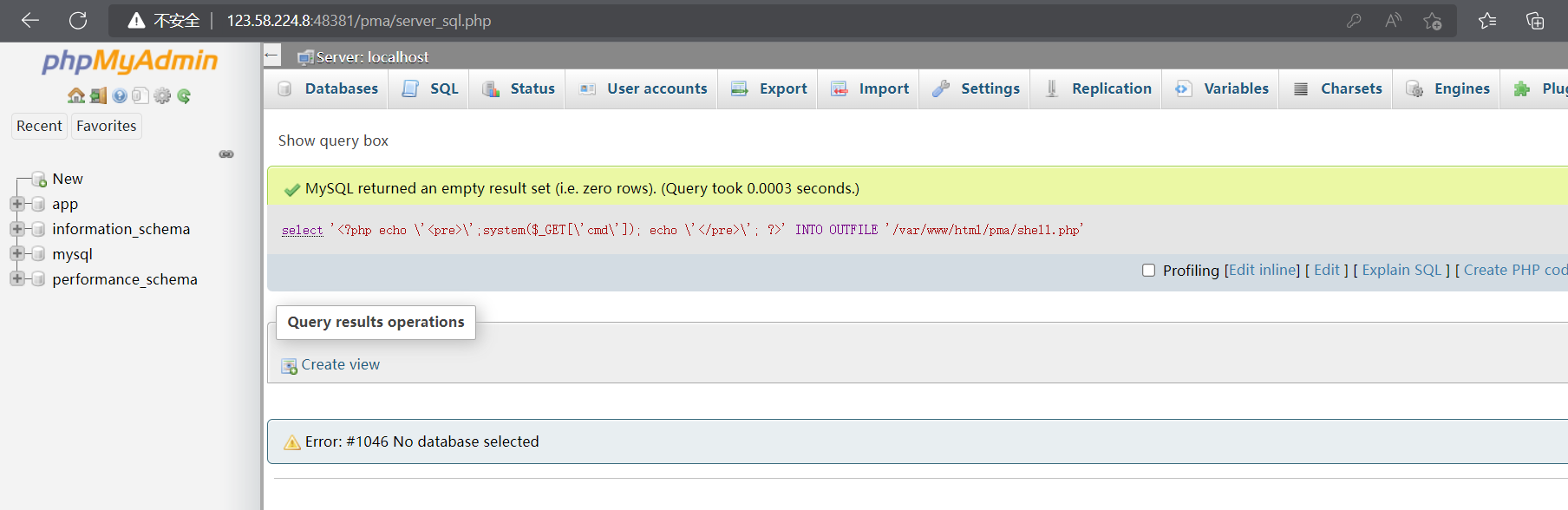Viewport: 1568px width, 510px height.
Task: Open the Settings tab
Action: click(x=976, y=88)
